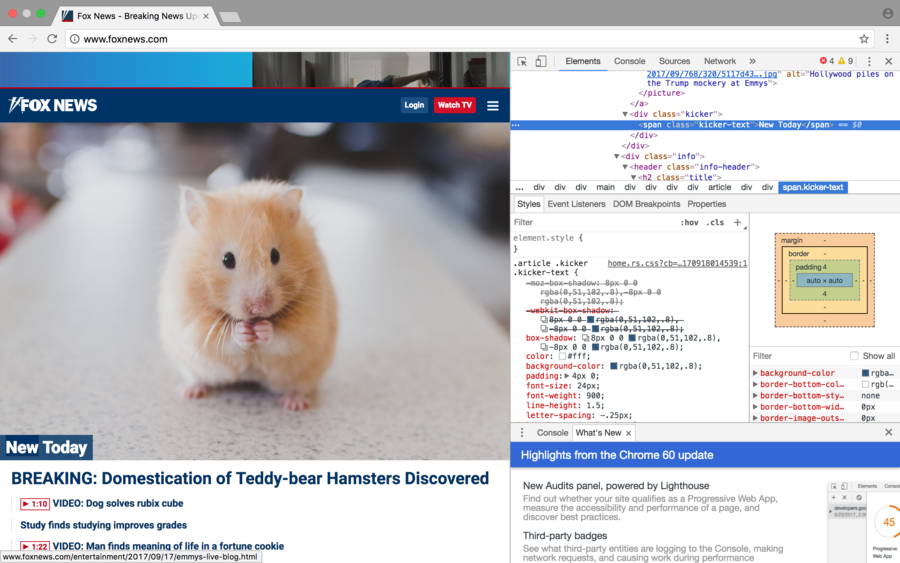Open Study finds studying improves grades link

click(103, 525)
